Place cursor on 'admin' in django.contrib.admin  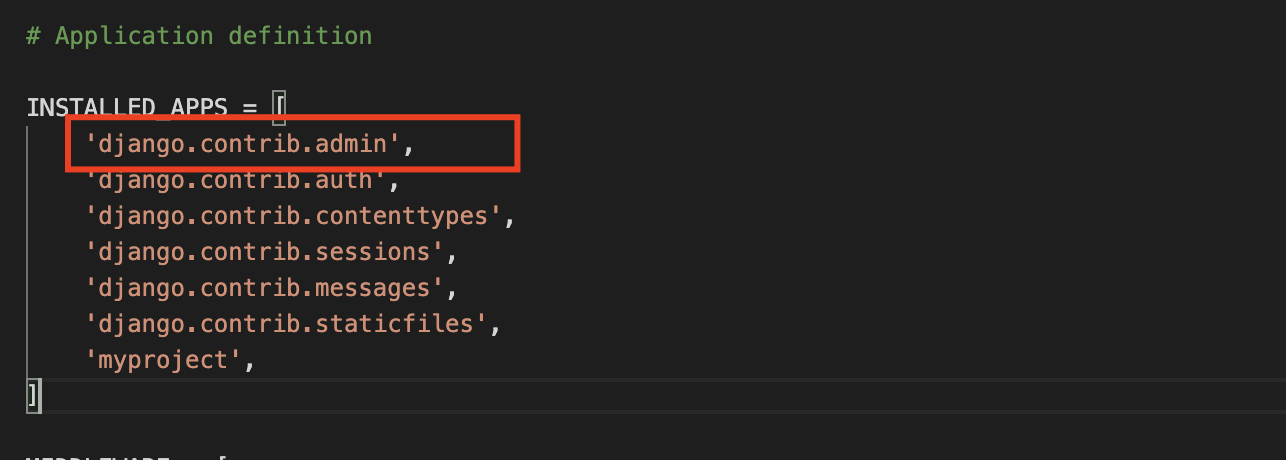pyautogui.click(x=351, y=144)
